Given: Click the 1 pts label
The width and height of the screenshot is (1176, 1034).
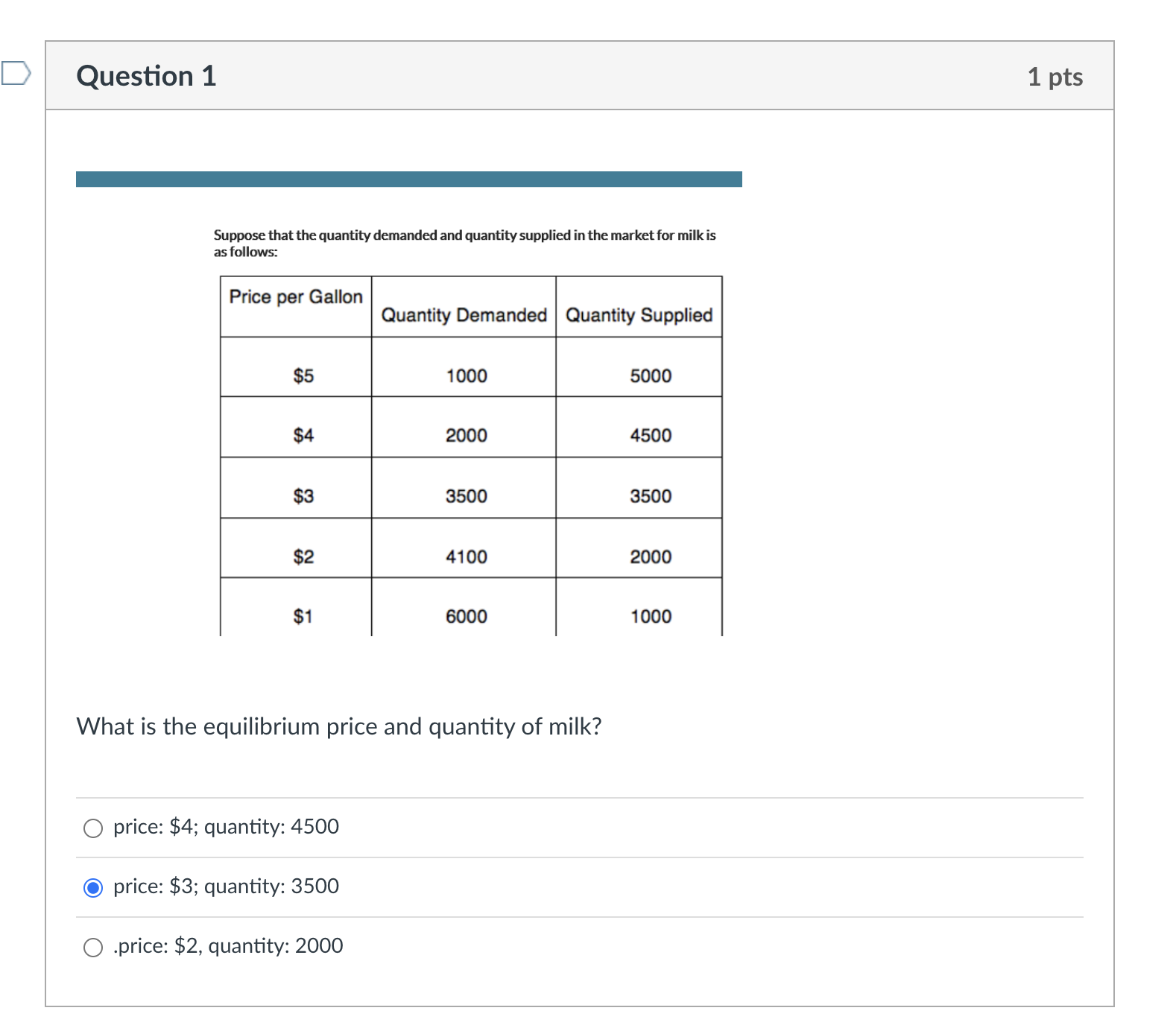Looking at the screenshot, I should point(1056,76).
